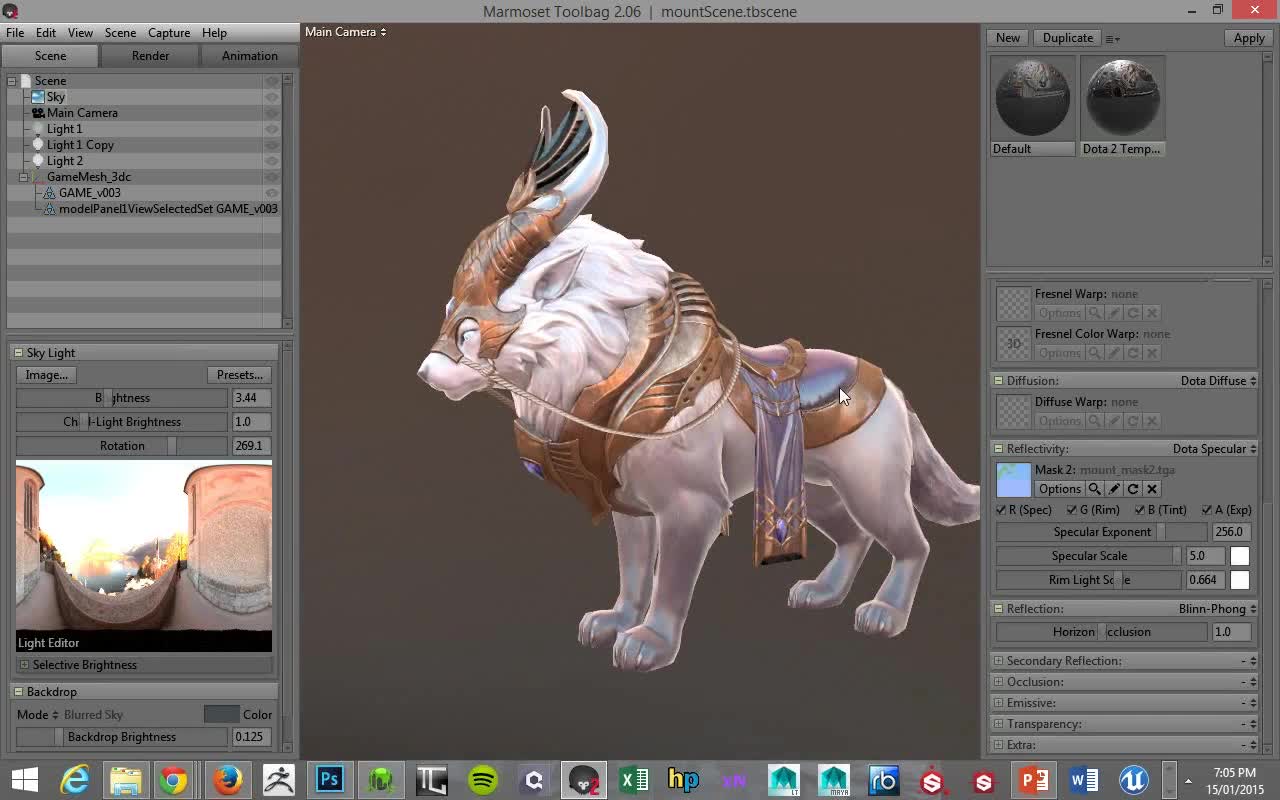Select the Light 1 Copy bulb icon
Screen dimensions: 1280x800
[x=38, y=145]
